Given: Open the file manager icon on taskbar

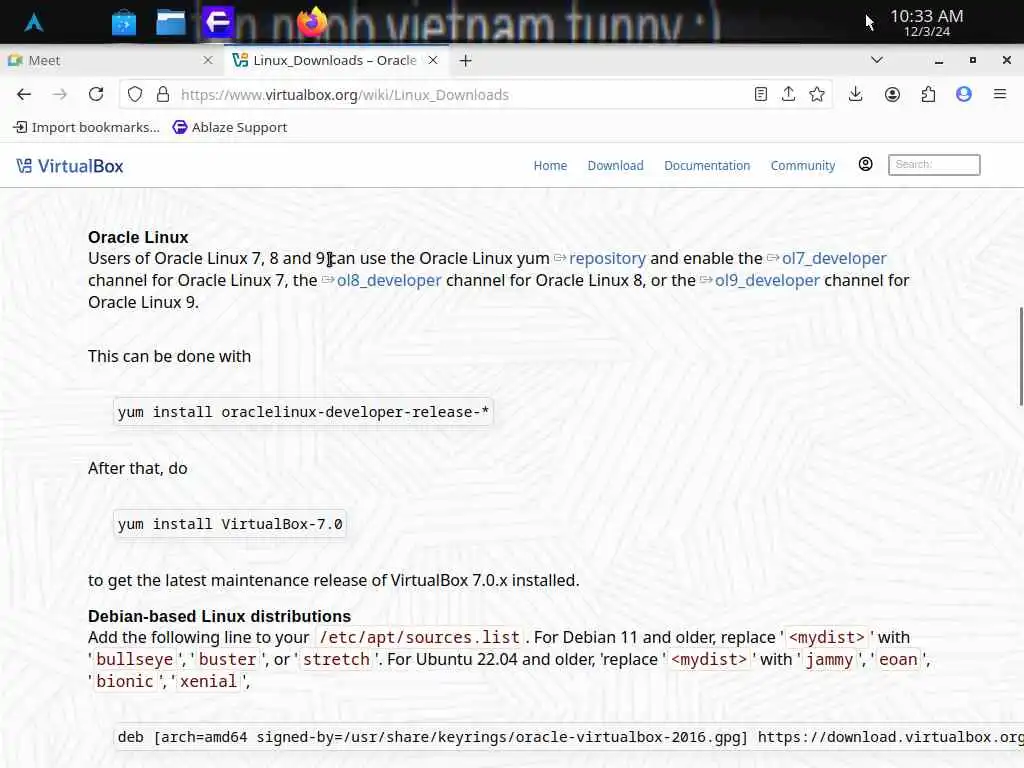Looking at the screenshot, I should click(x=170, y=22).
